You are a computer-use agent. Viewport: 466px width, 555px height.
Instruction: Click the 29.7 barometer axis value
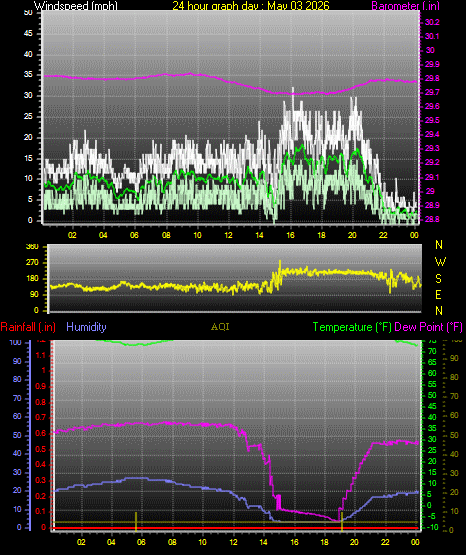432,92
